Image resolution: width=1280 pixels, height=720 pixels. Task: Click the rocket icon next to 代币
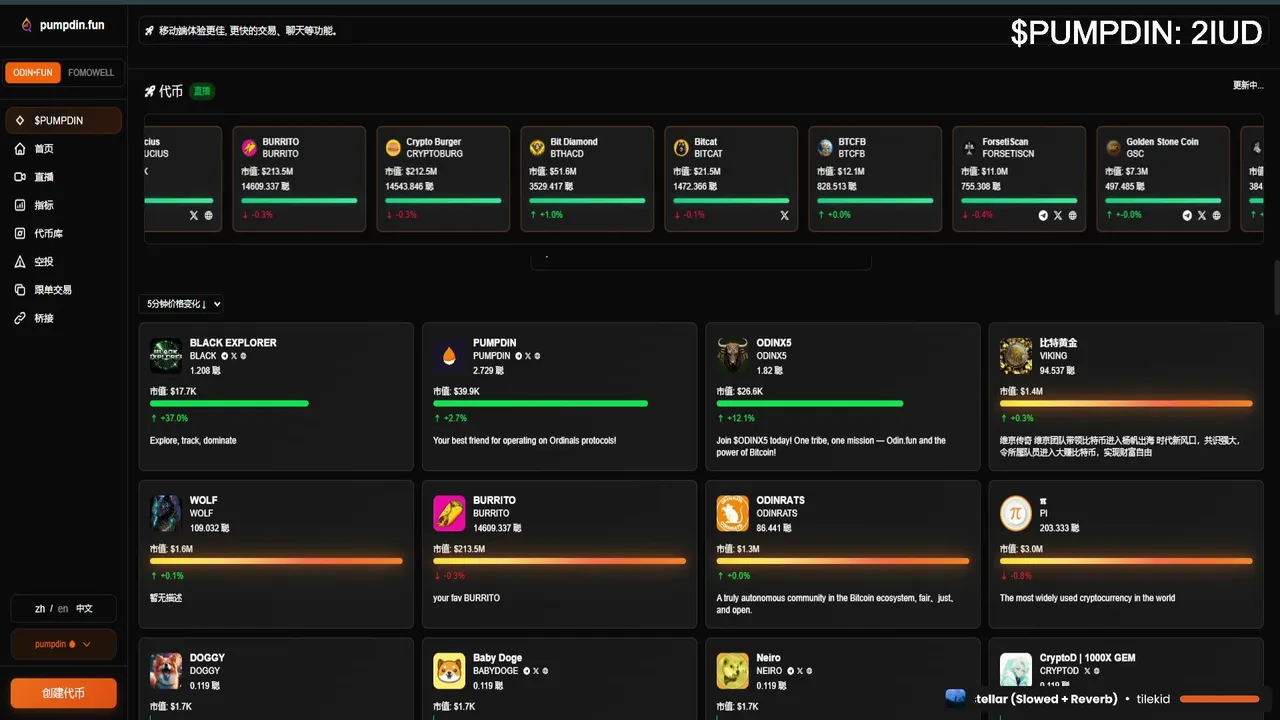(x=150, y=91)
